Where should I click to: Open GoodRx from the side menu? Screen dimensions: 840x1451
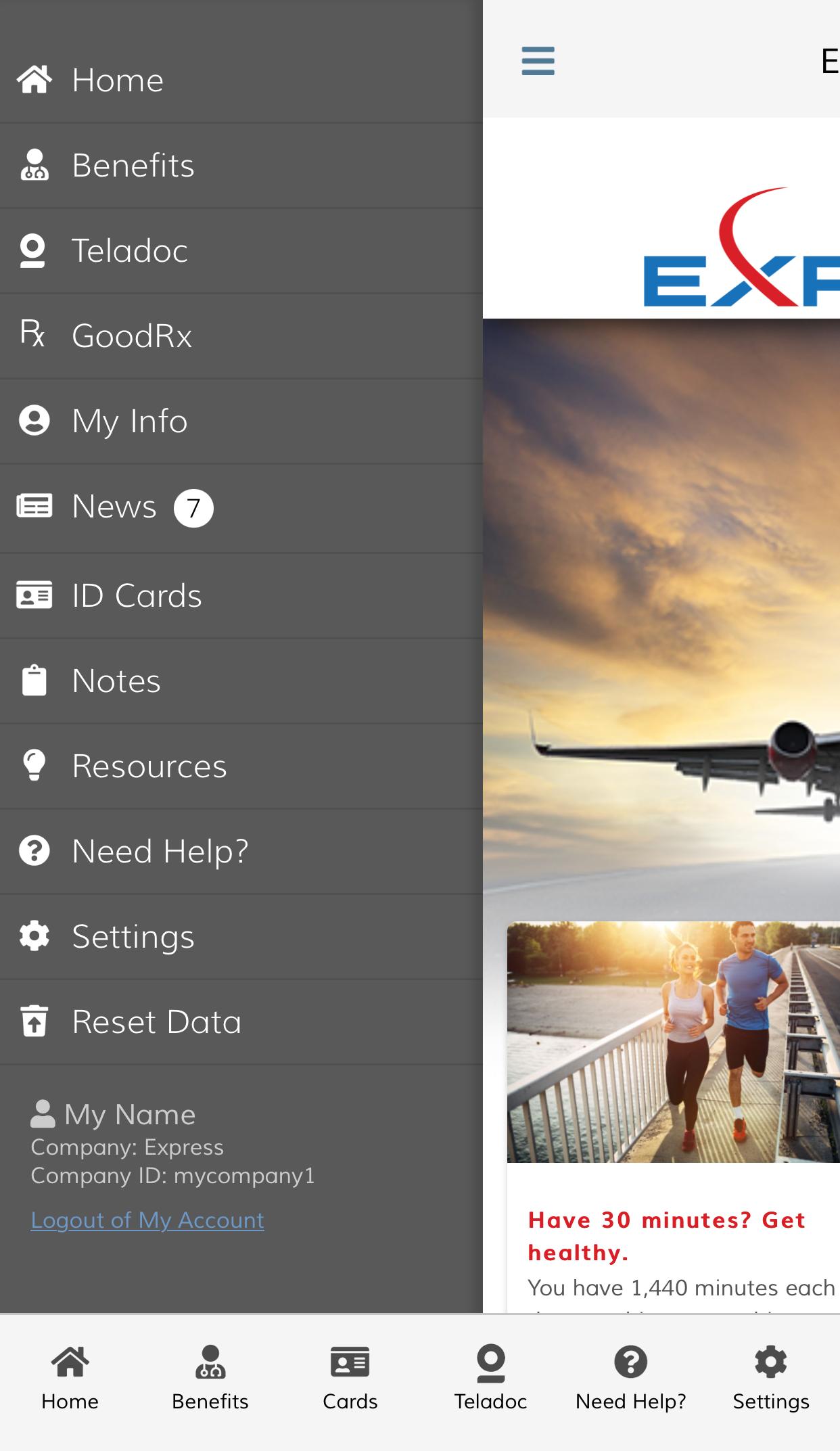(x=132, y=336)
